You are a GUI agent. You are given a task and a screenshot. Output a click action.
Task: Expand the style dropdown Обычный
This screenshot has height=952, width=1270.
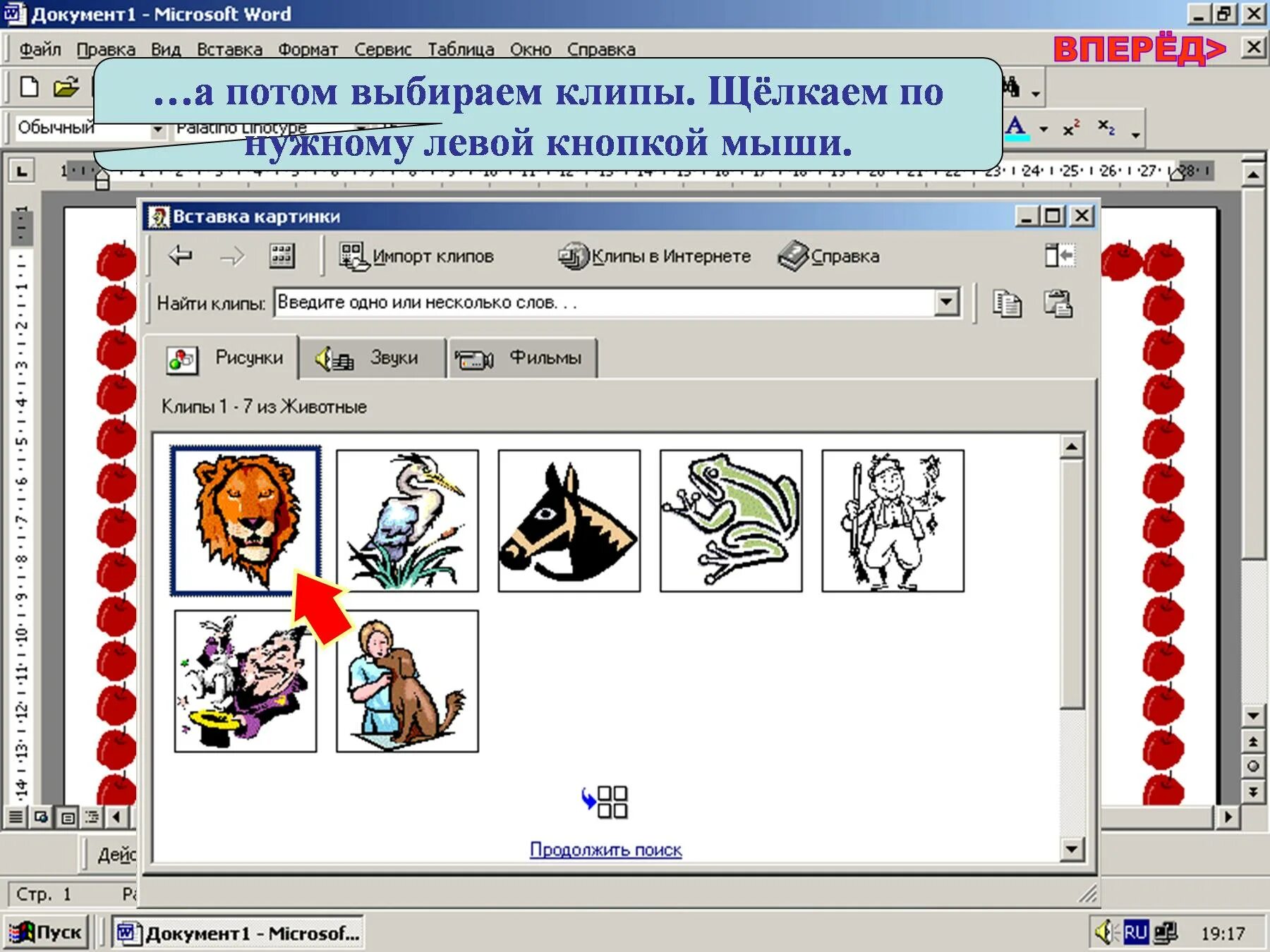[x=158, y=128]
